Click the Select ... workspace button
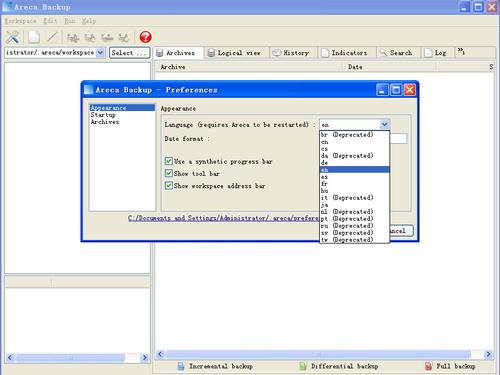The height and width of the screenshot is (375, 500). click(130, 53)
